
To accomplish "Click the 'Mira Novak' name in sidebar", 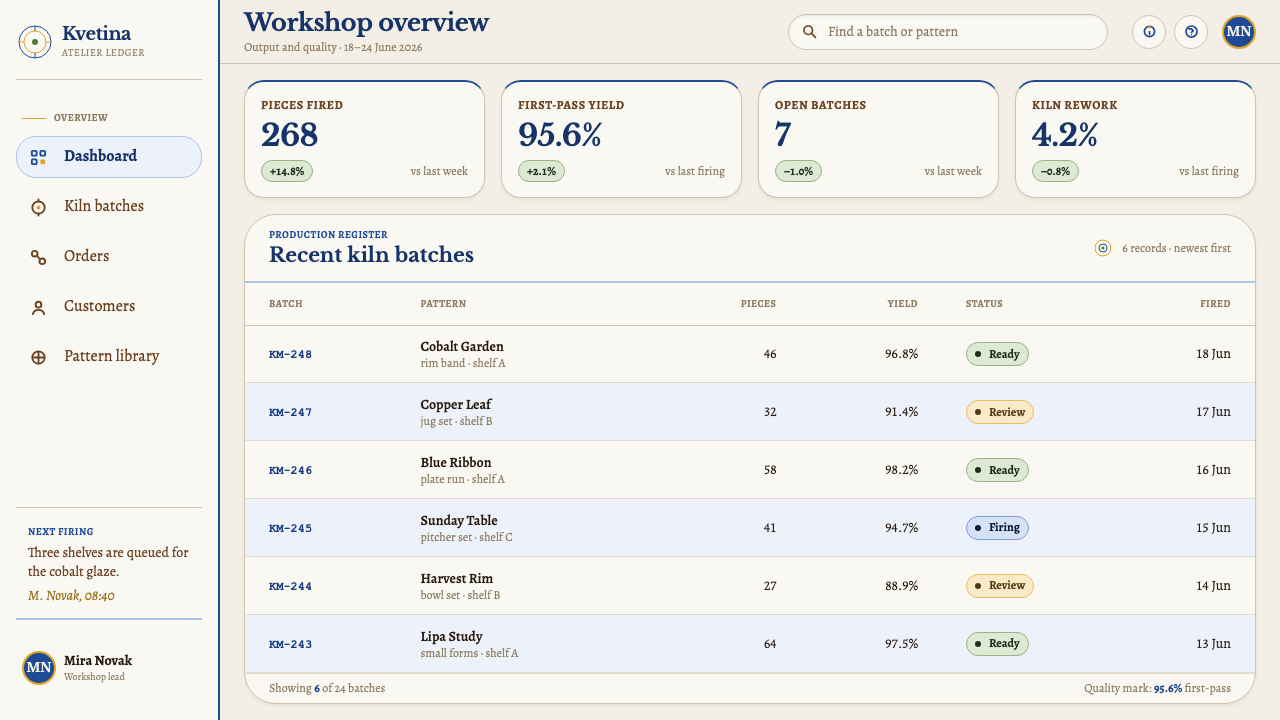I will coord(98,661).
